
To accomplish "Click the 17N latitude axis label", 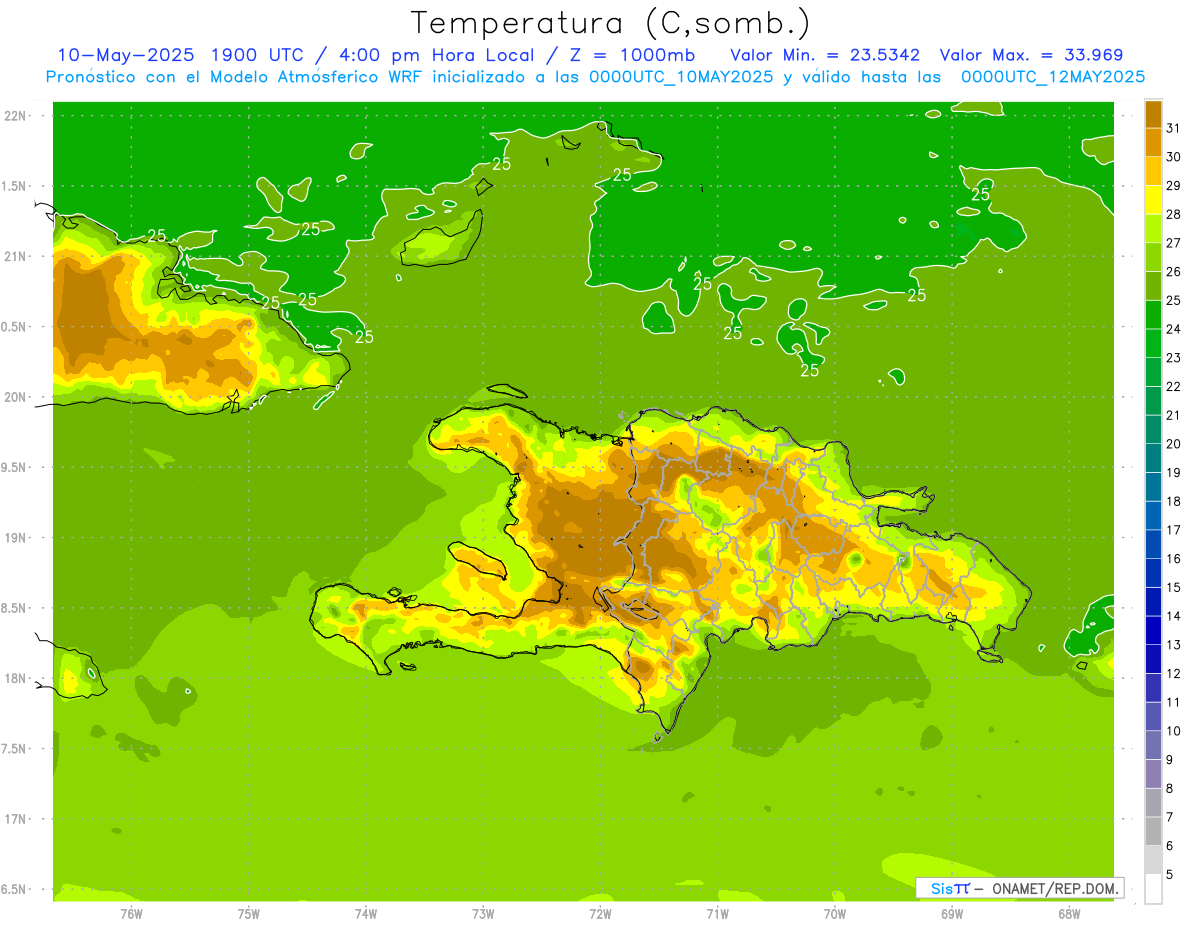I will pyautogui.click(x=14, y=819).
